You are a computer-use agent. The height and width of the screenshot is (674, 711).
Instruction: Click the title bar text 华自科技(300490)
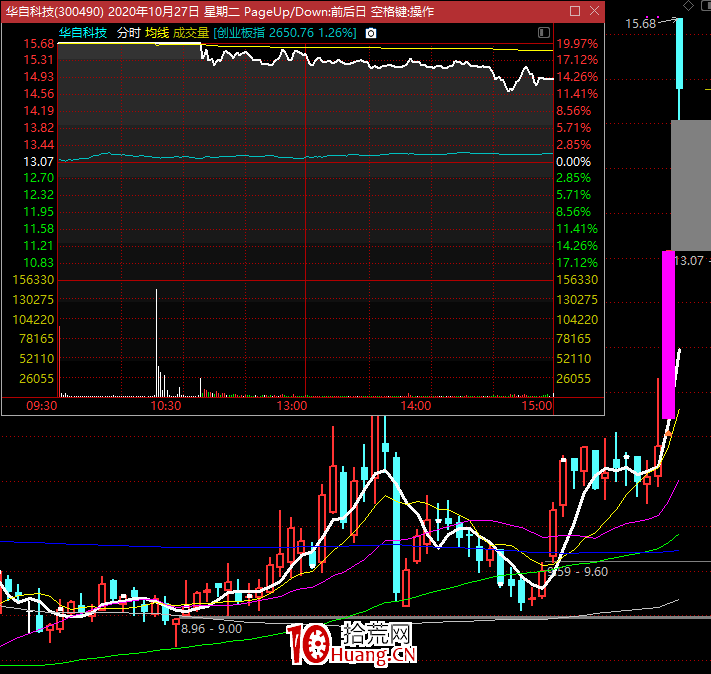[x=54, y=11]
